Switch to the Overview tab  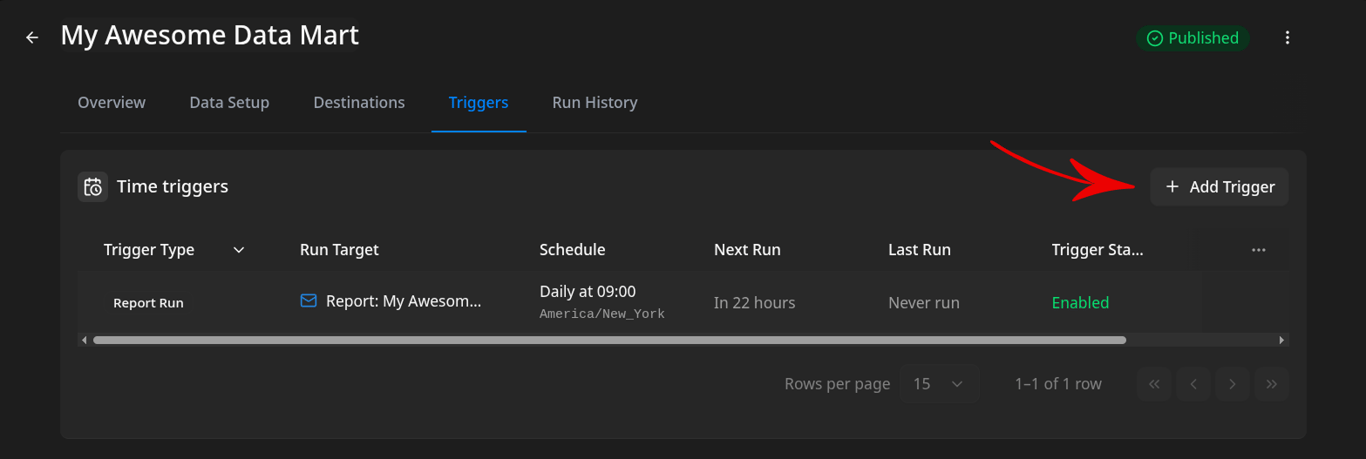(111, 102)
